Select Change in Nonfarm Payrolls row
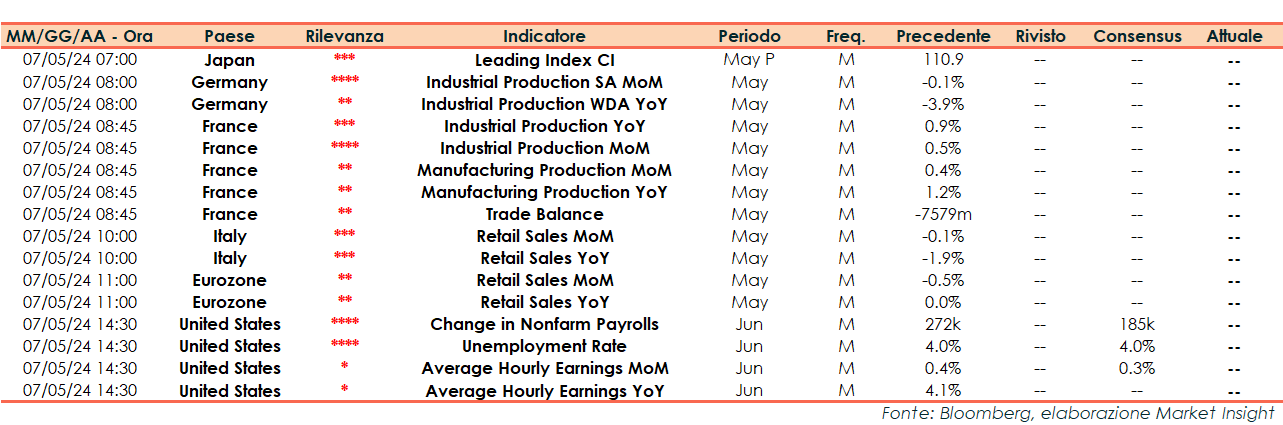Image resolution: width=1283 pixels, height=425 pixels. (544, 324)
